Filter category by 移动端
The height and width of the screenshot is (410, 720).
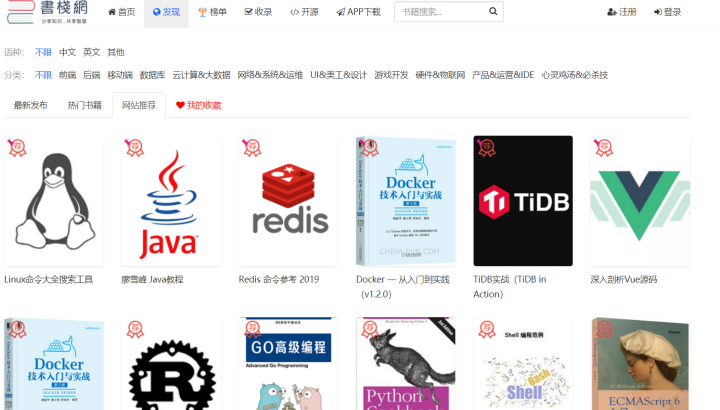120,75
